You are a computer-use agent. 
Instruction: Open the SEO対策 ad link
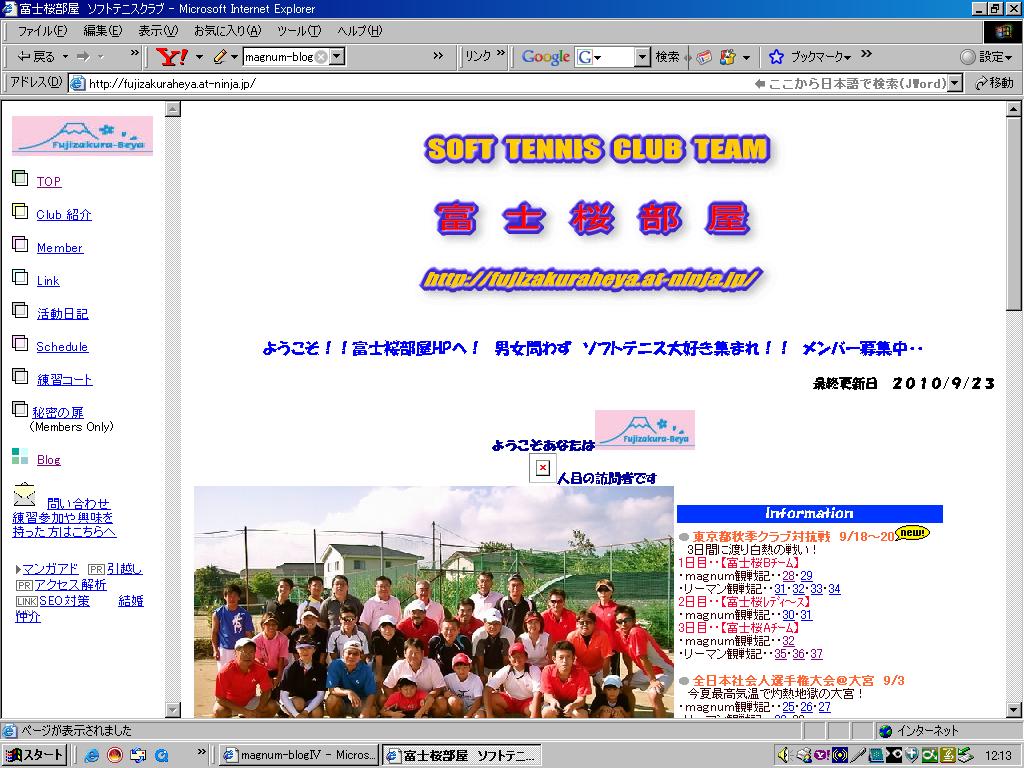64,601
